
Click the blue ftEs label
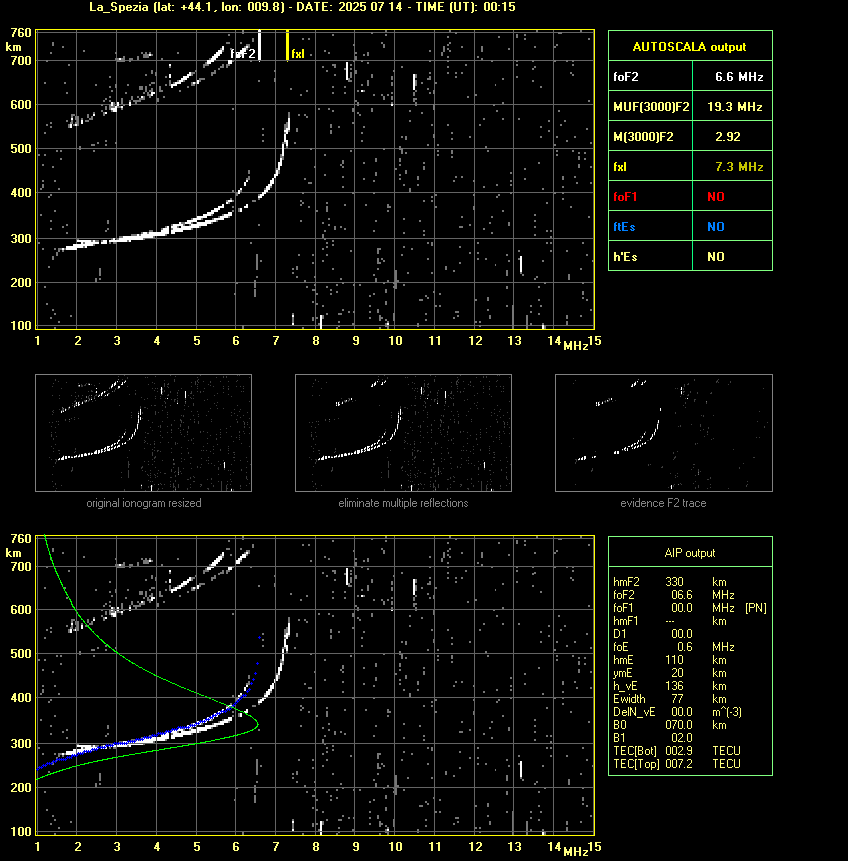(x=624, y=227)
